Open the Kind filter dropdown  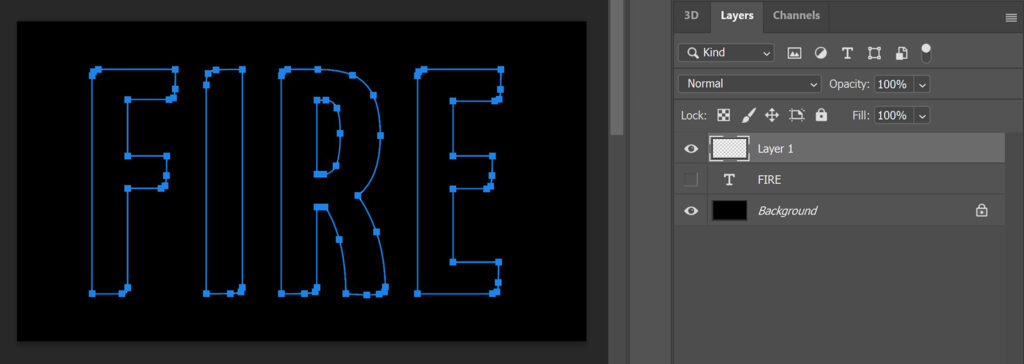click(726, 53)
